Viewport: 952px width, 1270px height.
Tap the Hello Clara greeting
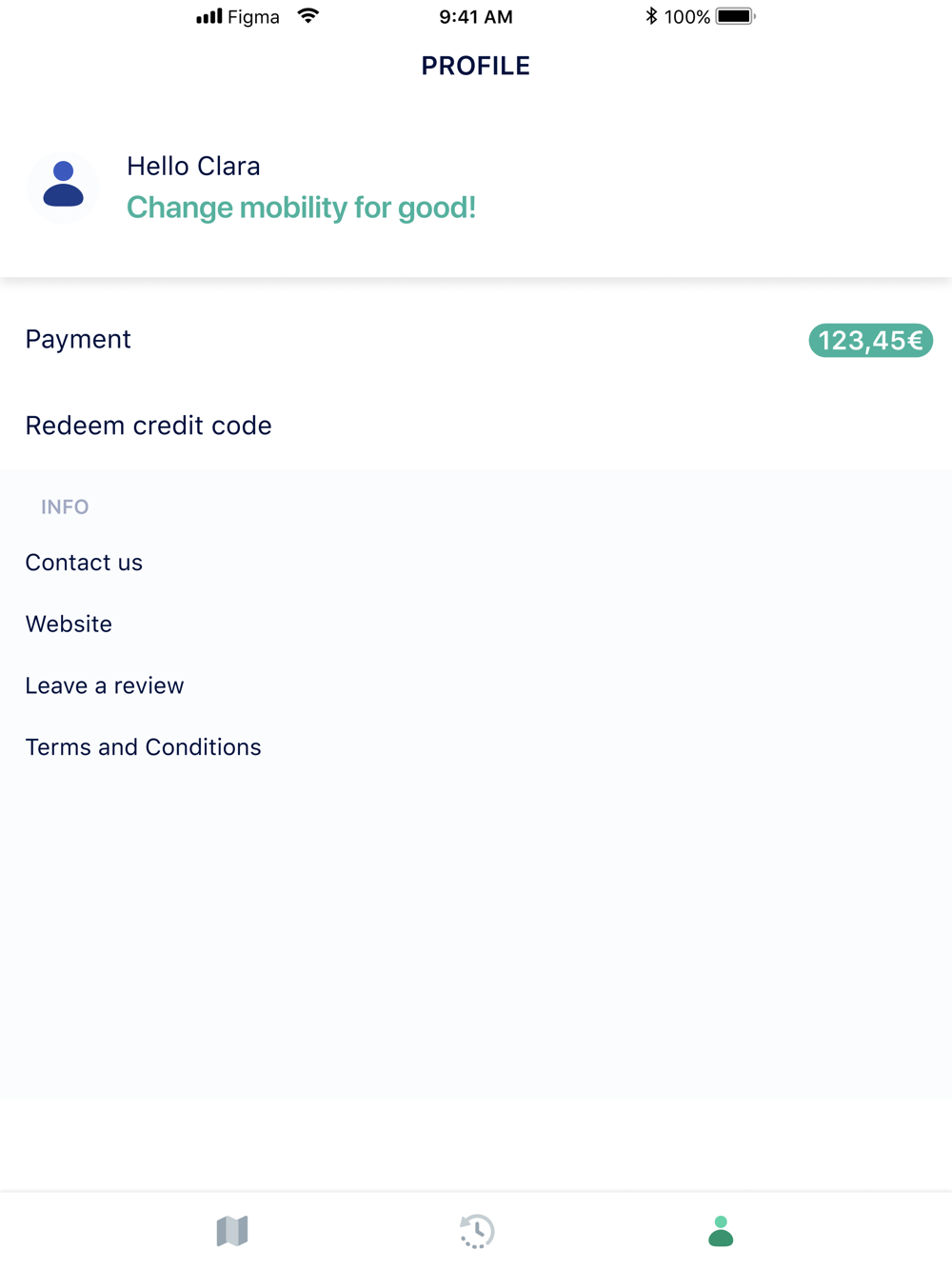click(193, 166)
